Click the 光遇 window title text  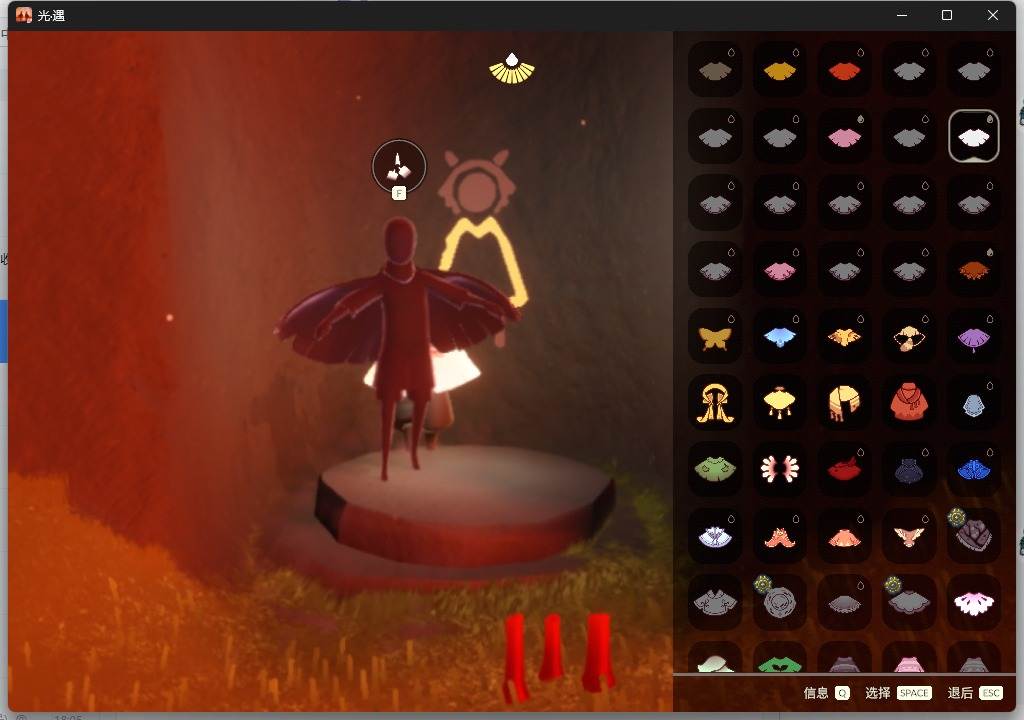click(x=51, y=16)
